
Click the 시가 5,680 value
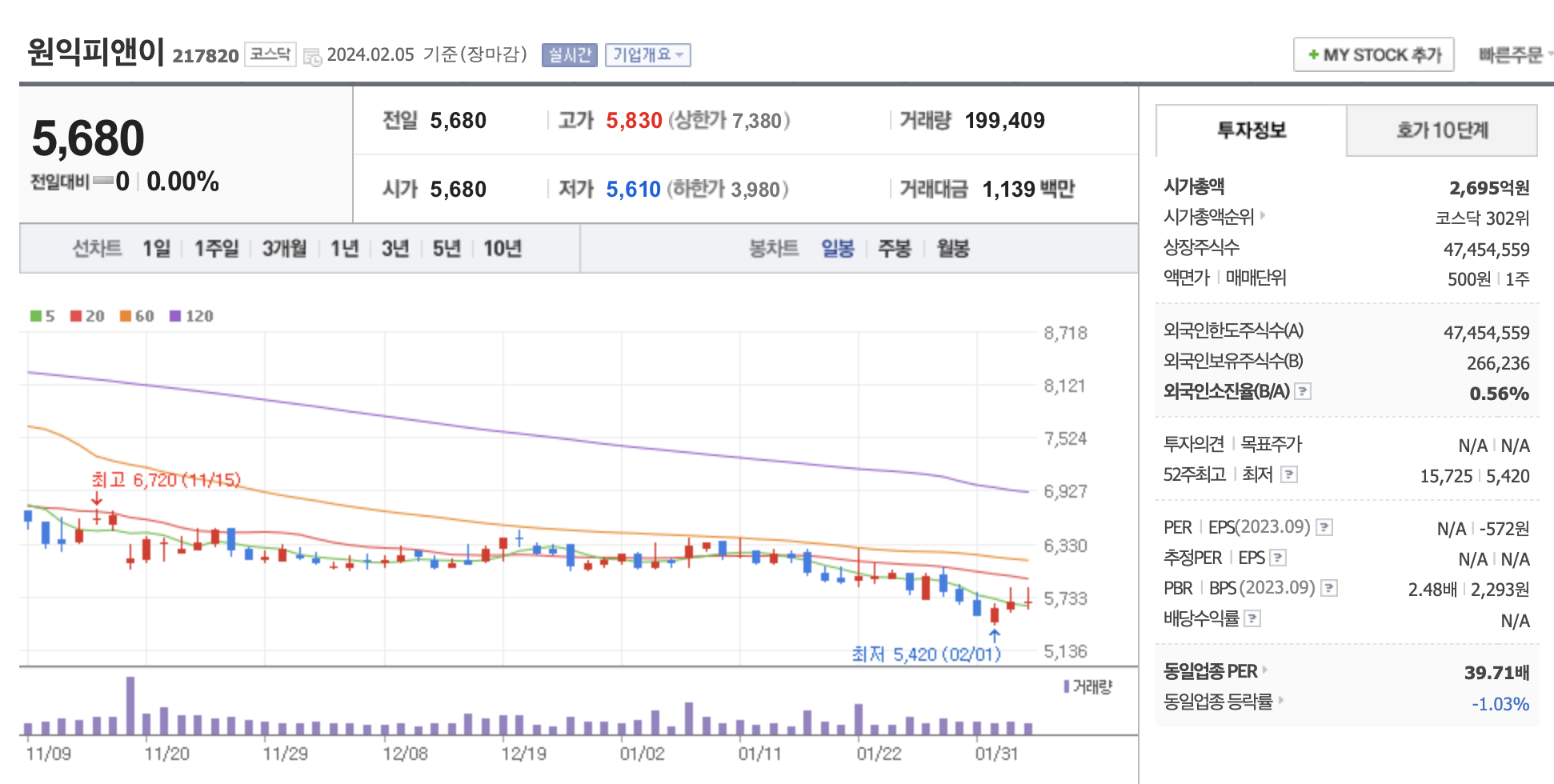pos(459,190)
